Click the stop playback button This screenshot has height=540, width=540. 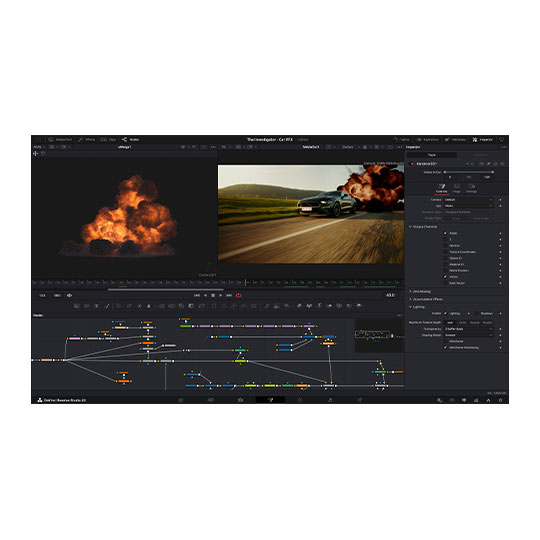(213, 295)
